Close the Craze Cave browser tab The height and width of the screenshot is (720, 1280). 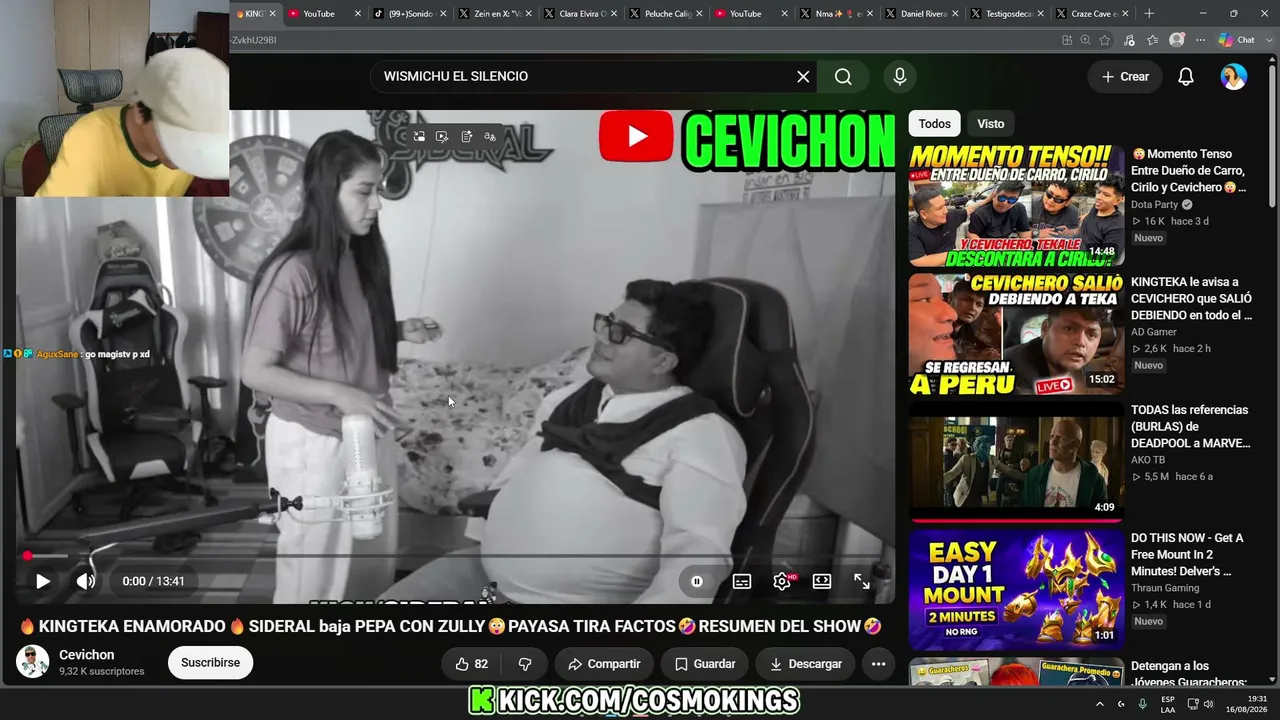1126,14
